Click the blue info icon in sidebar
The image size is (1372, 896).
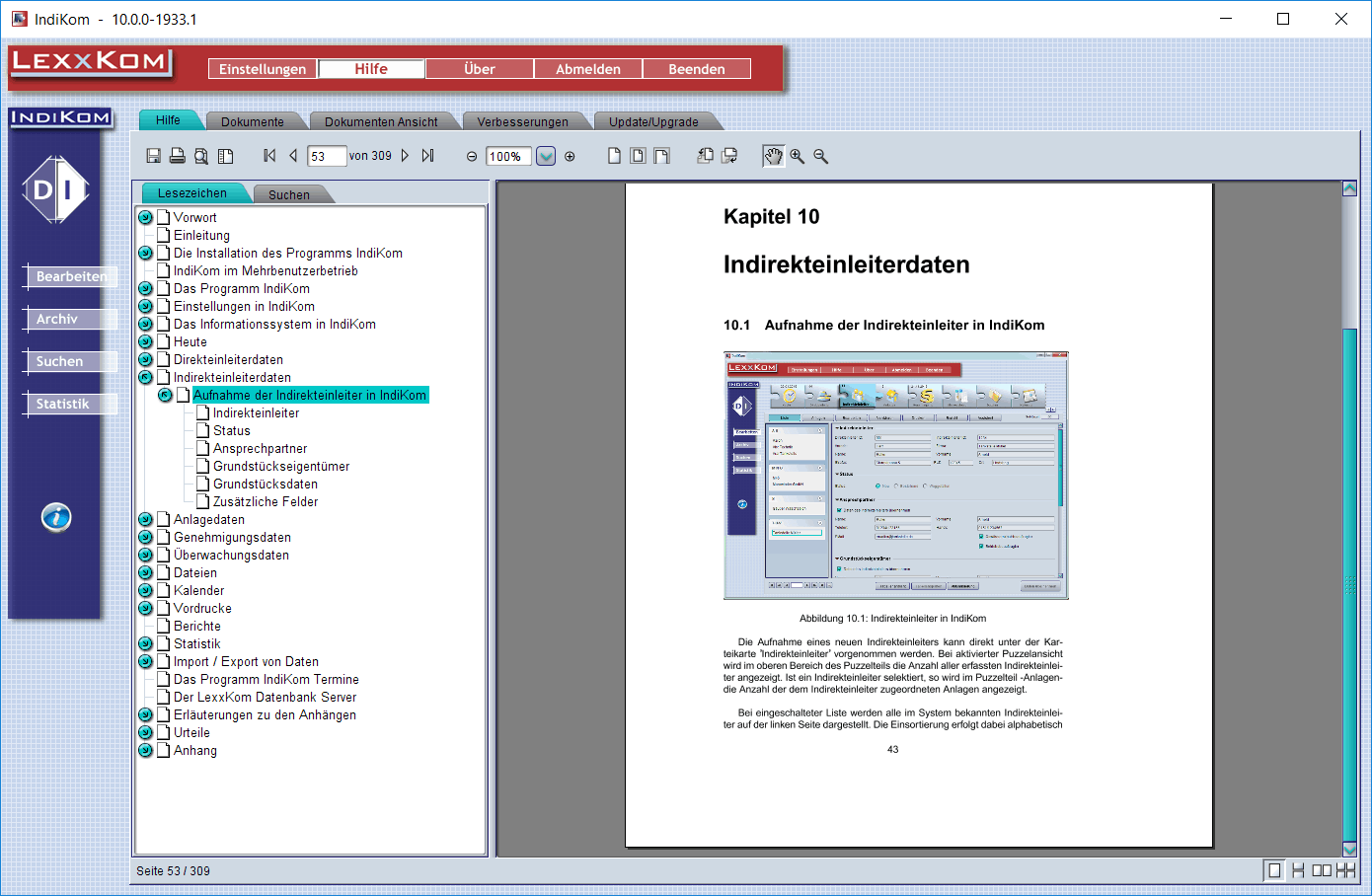point(56,517)
